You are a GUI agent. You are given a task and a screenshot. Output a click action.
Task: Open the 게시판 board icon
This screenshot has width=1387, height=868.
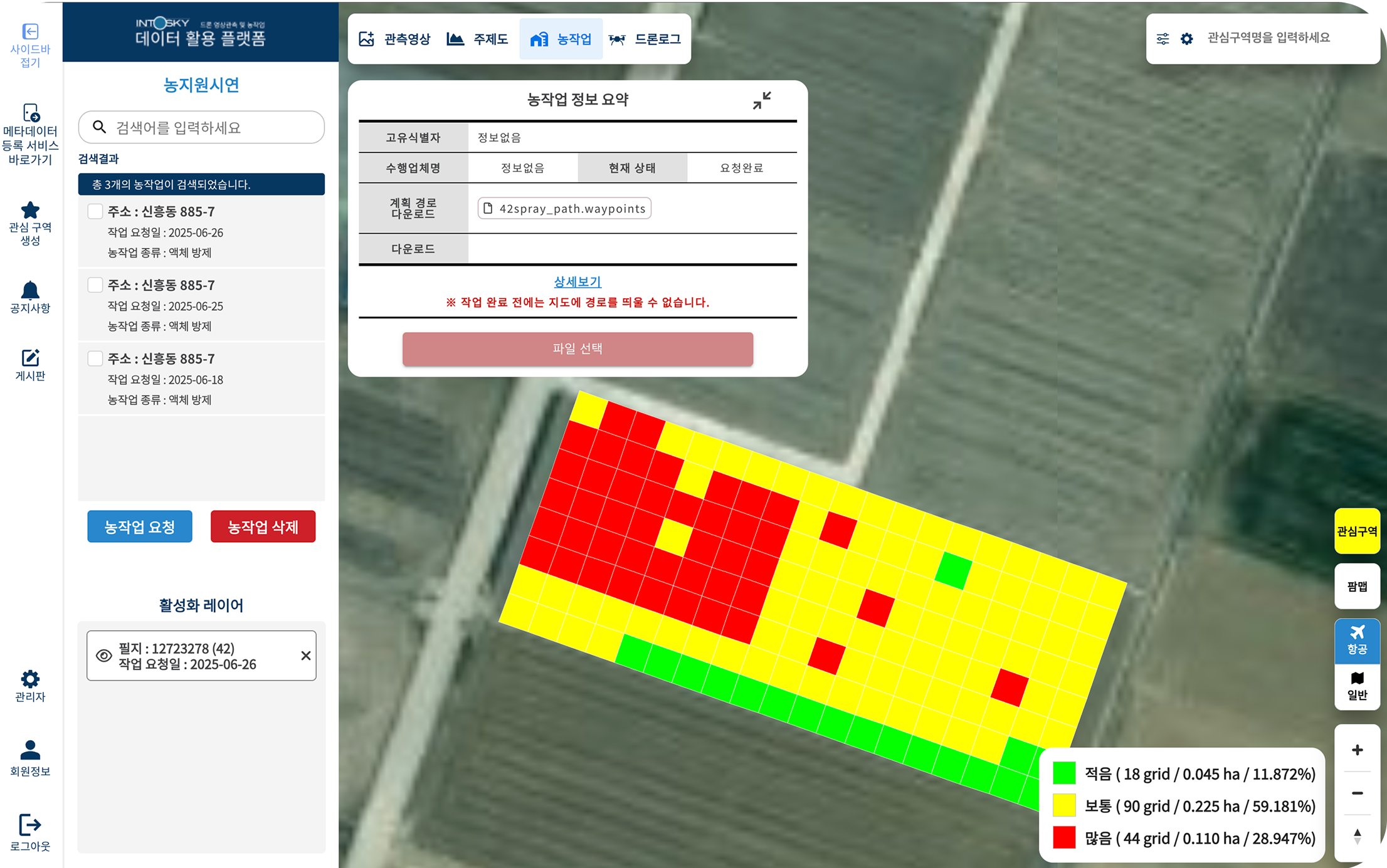[30, 358]
